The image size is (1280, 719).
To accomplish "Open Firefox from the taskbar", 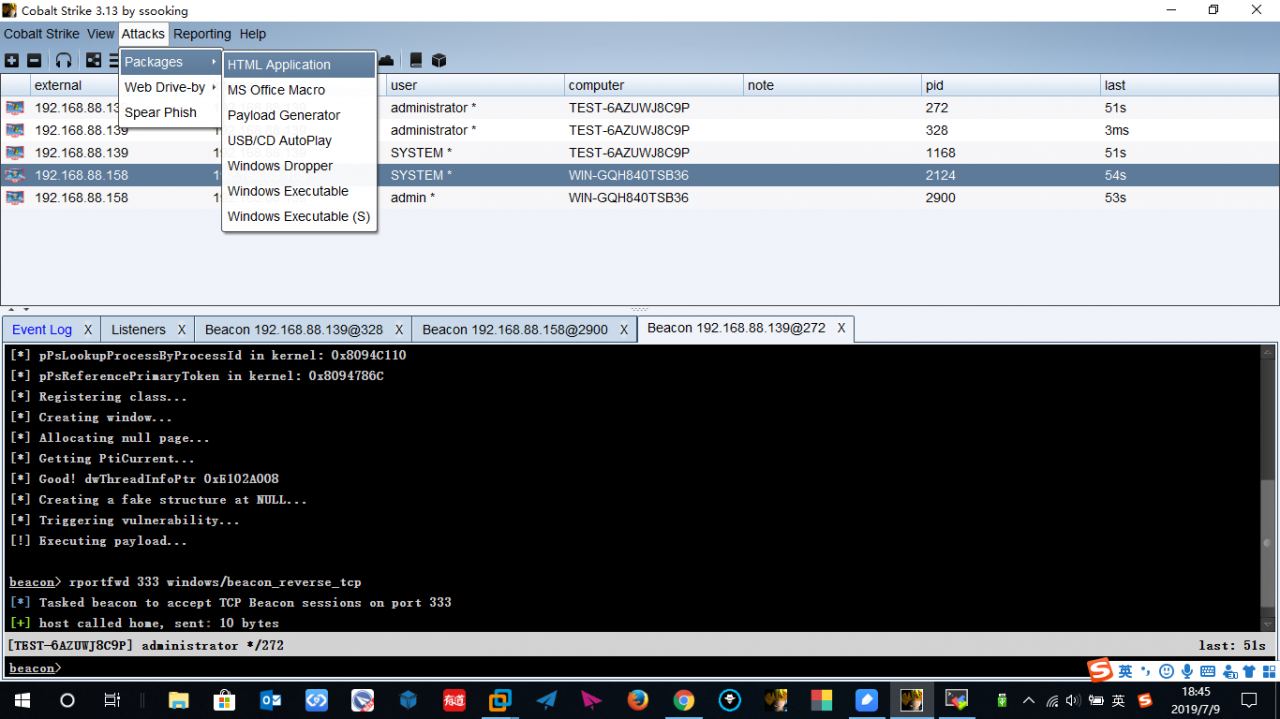I will (x=638, y=700).
